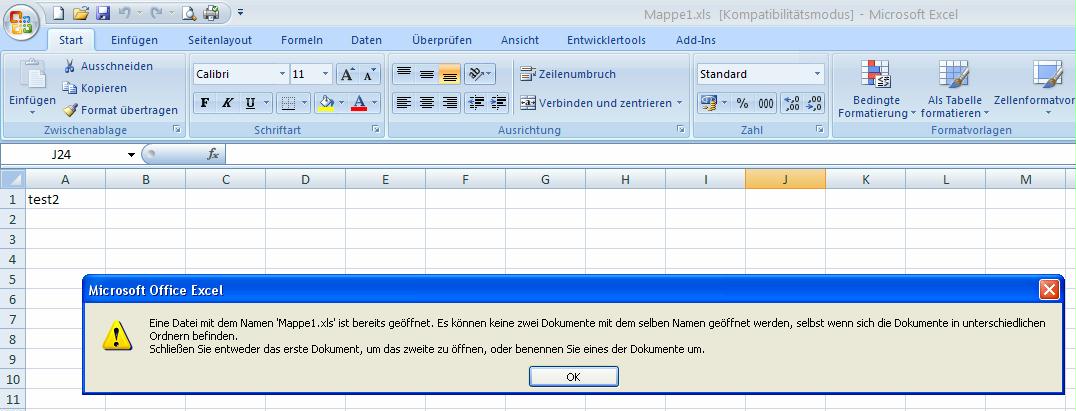Click the quick print printer icon
Image resolution: width=1076 pixels, height=411 pixels.
[212, 12]
